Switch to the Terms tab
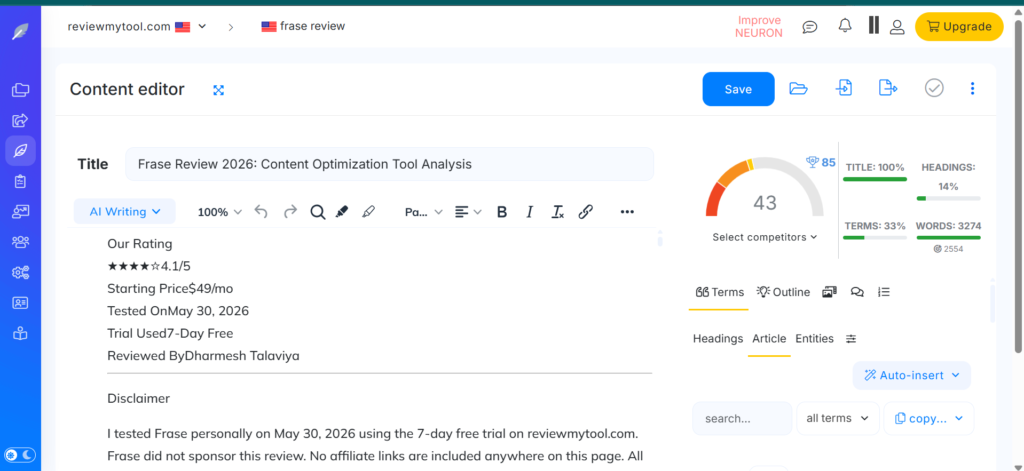 tap(720, 293)
